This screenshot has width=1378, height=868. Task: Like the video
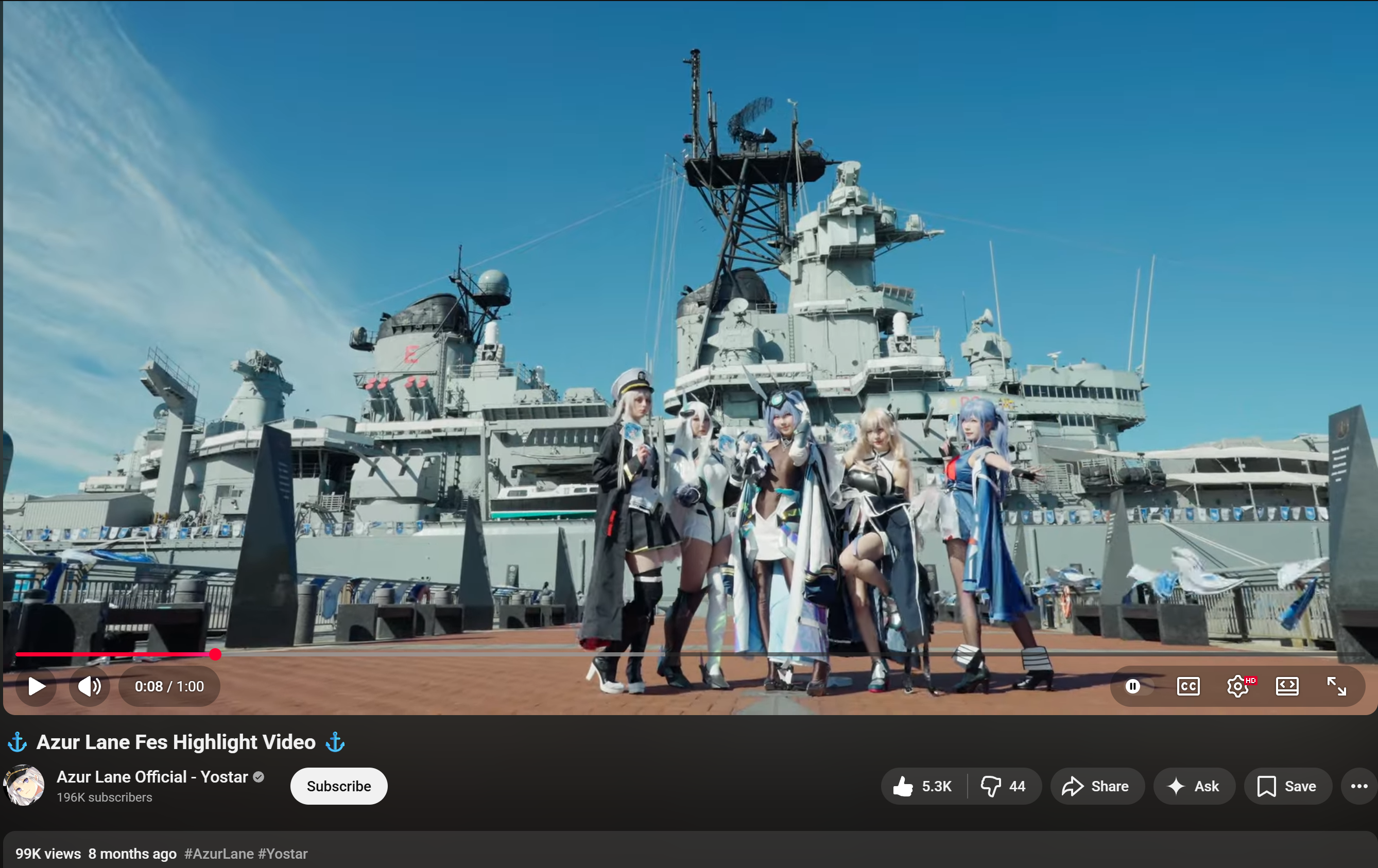[x=924, y=786]
